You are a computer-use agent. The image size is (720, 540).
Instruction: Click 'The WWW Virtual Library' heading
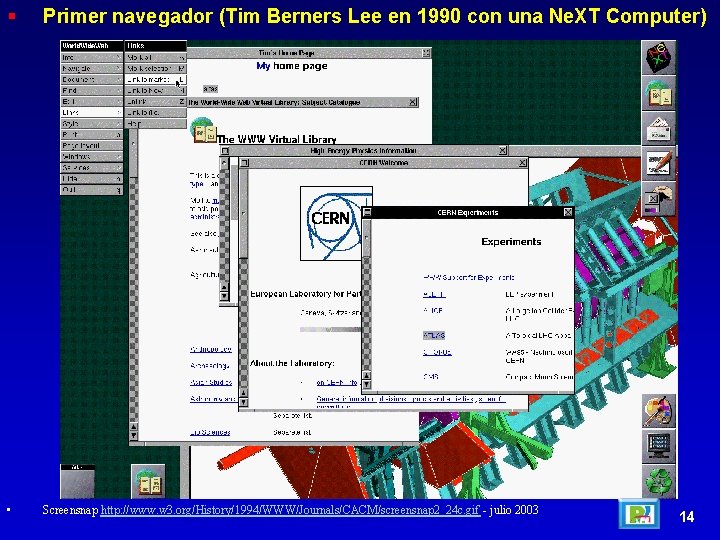click(276, 139)
